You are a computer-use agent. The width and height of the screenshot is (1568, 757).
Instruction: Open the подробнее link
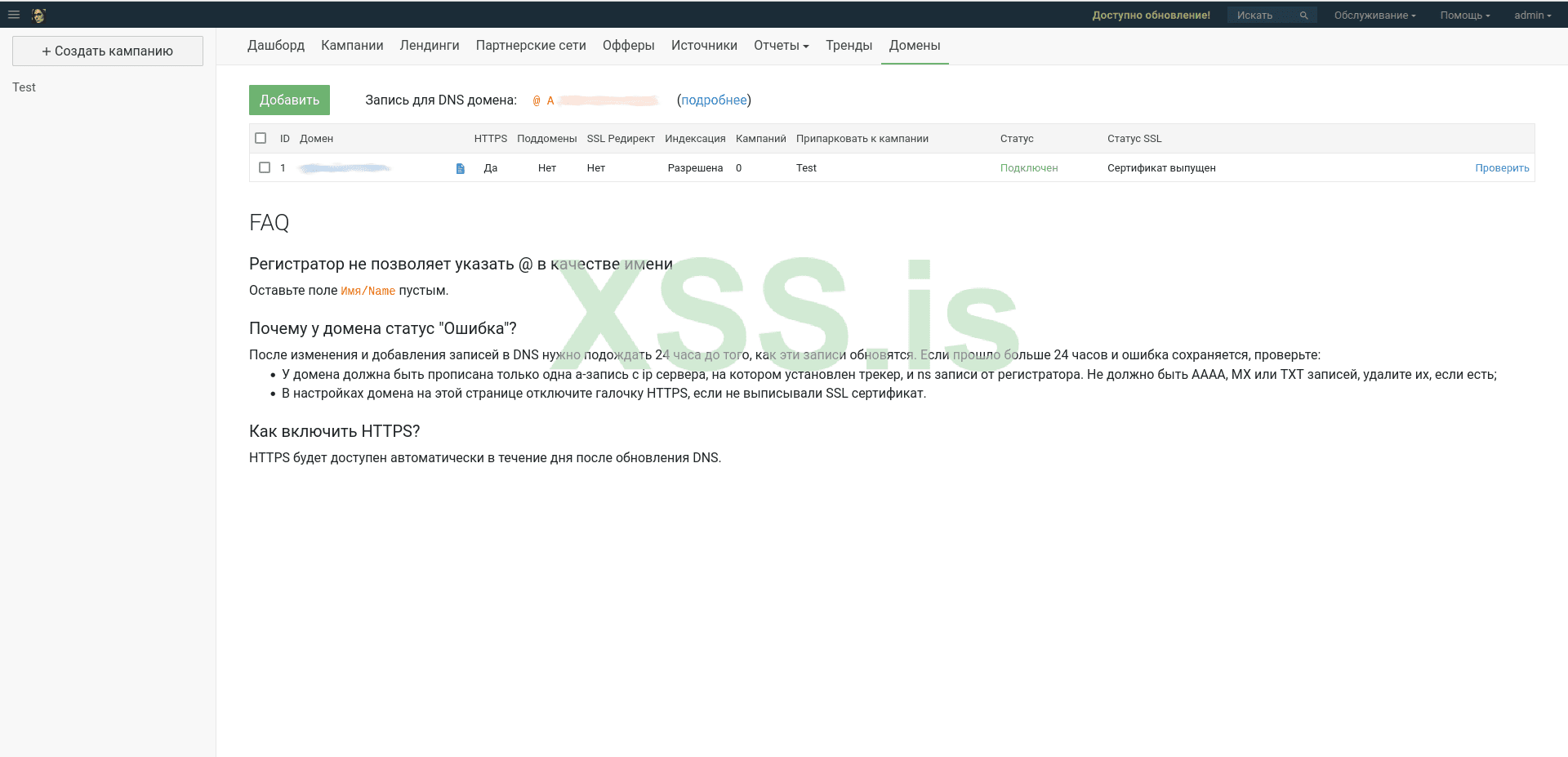pos(714,100)
